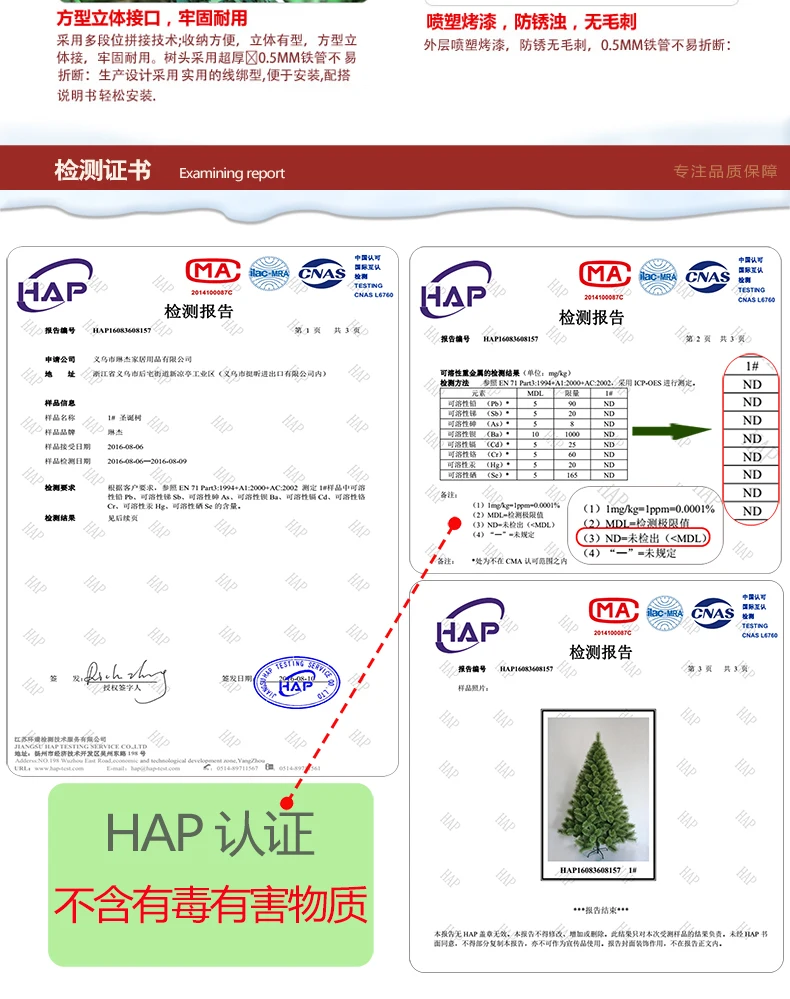Click the enlarged note "(1) 1mg/kg=1ppm=0.0001%"
Screen dimensions: 790x999
coord(649,508)
